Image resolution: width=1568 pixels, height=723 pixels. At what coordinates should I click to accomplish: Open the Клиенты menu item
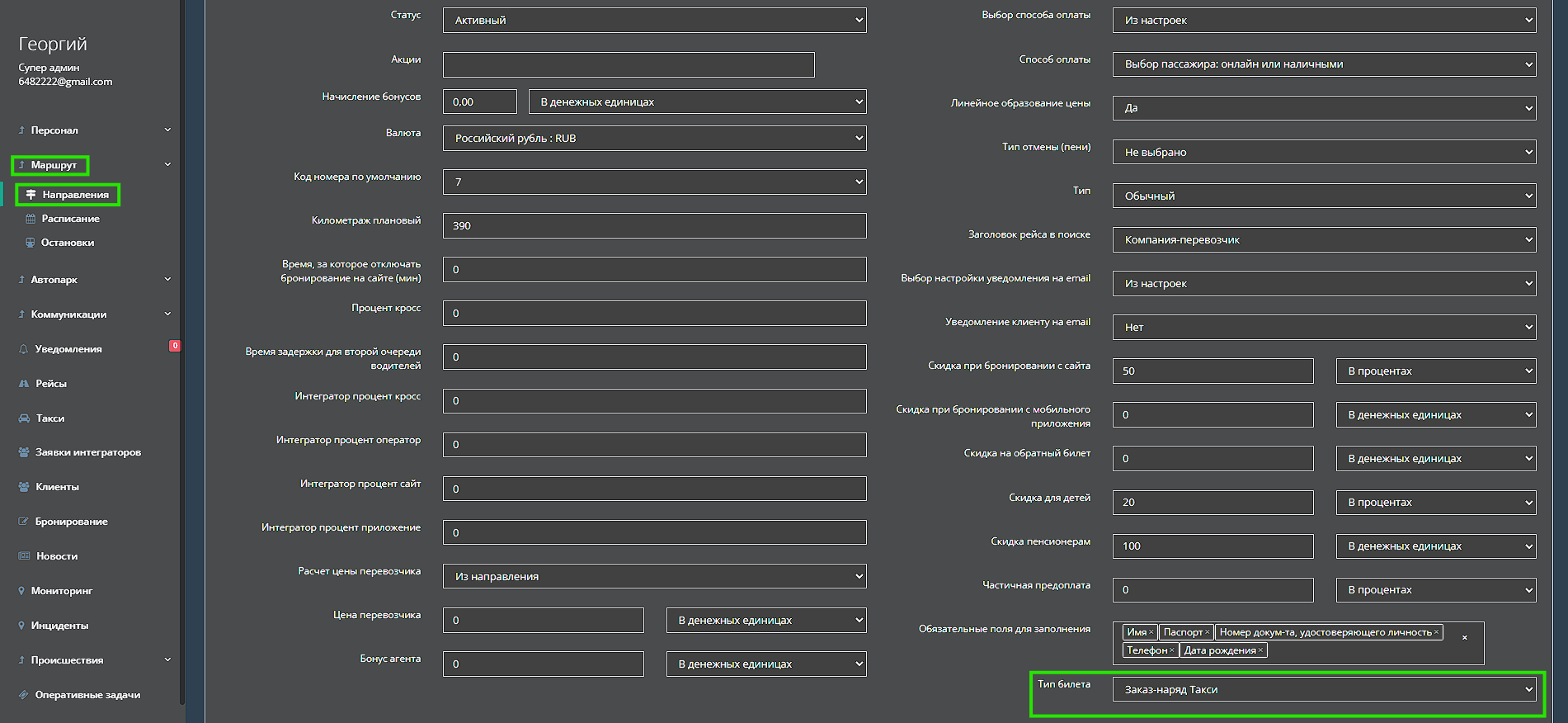point(57,487)
